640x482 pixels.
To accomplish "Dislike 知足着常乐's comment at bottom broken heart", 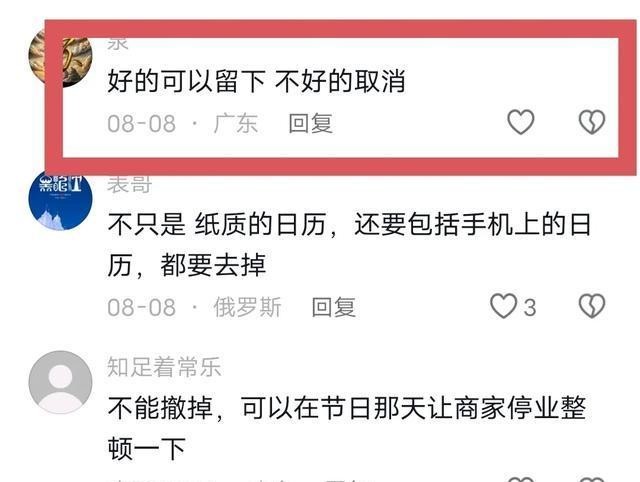I will click(592, 479).
